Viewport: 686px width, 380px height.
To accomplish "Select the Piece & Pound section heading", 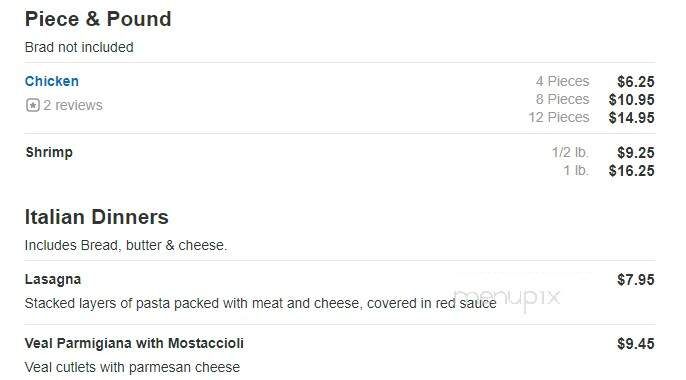I will tap(98, 19).
